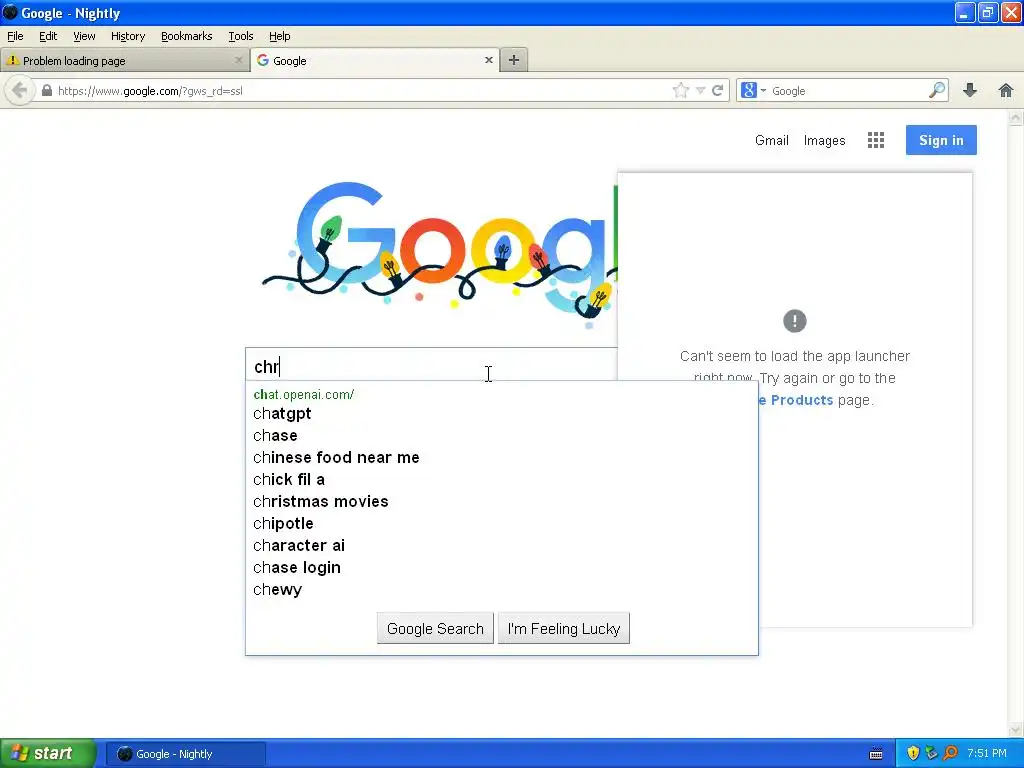
Task: Click the Images link
Action: (824, 140)
